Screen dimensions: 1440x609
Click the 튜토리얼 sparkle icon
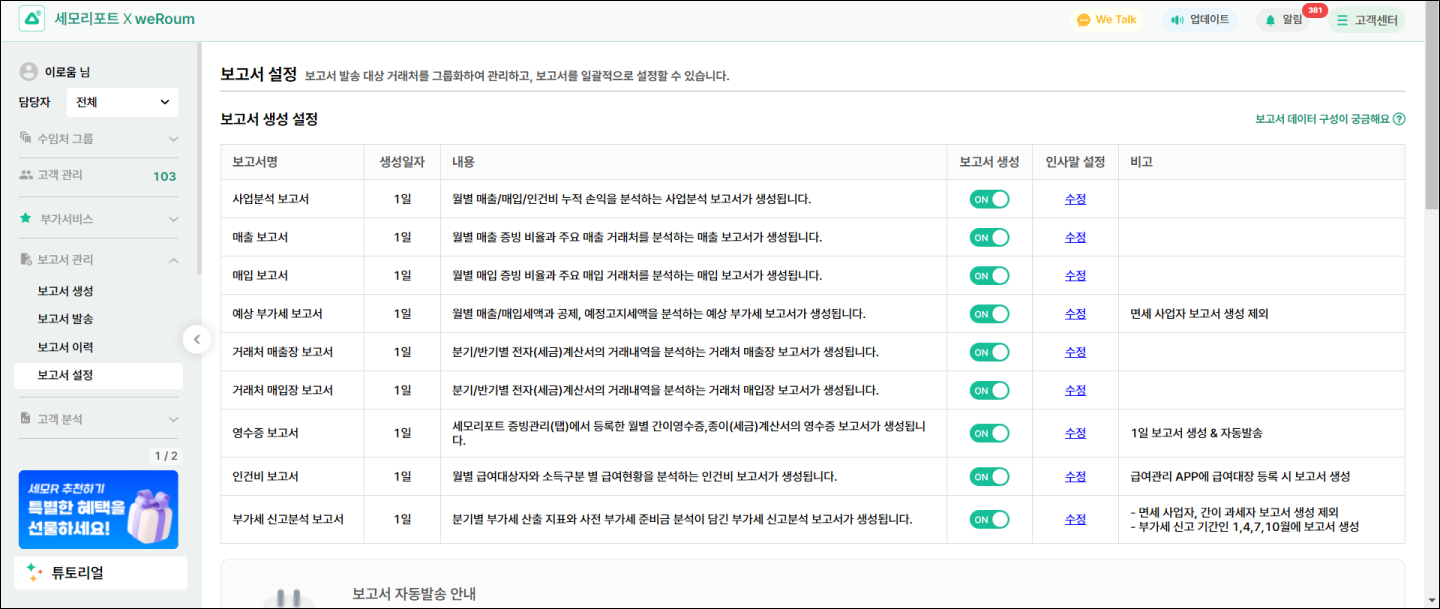click(34, 572)
